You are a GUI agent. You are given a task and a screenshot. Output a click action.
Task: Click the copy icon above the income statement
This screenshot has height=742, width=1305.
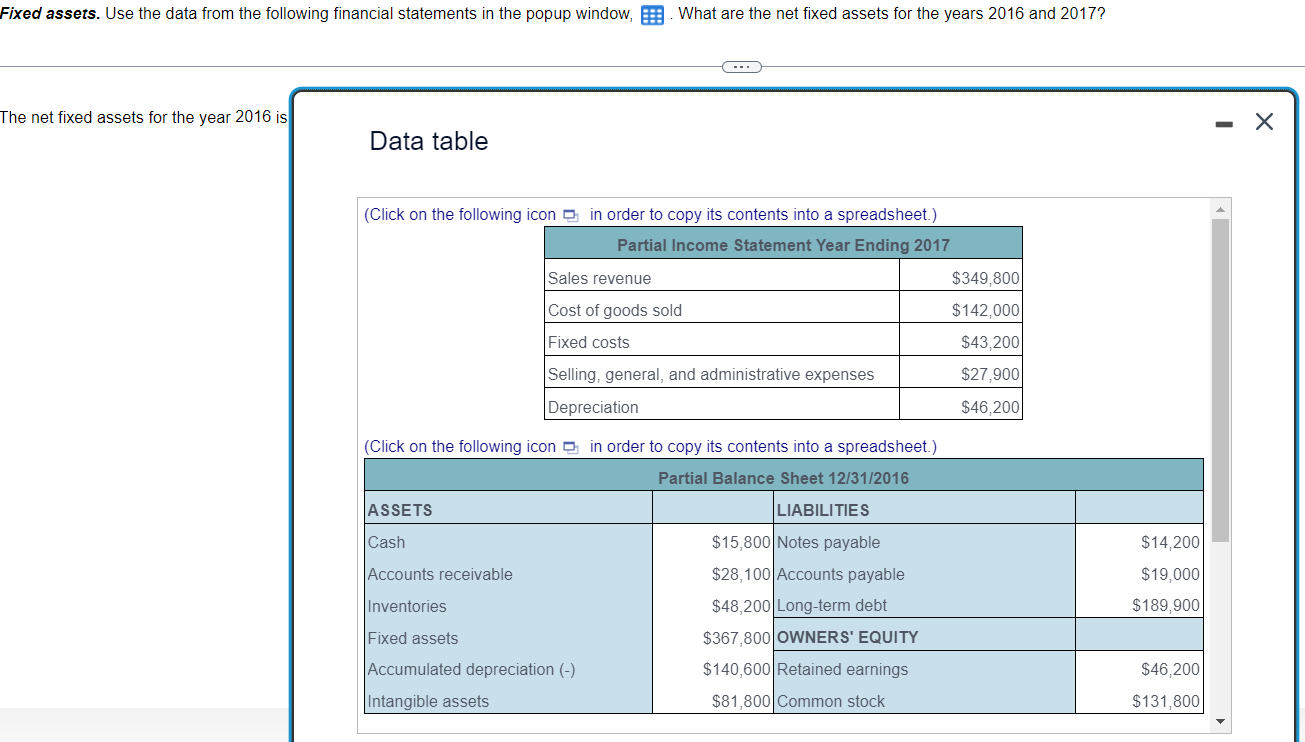570,214
